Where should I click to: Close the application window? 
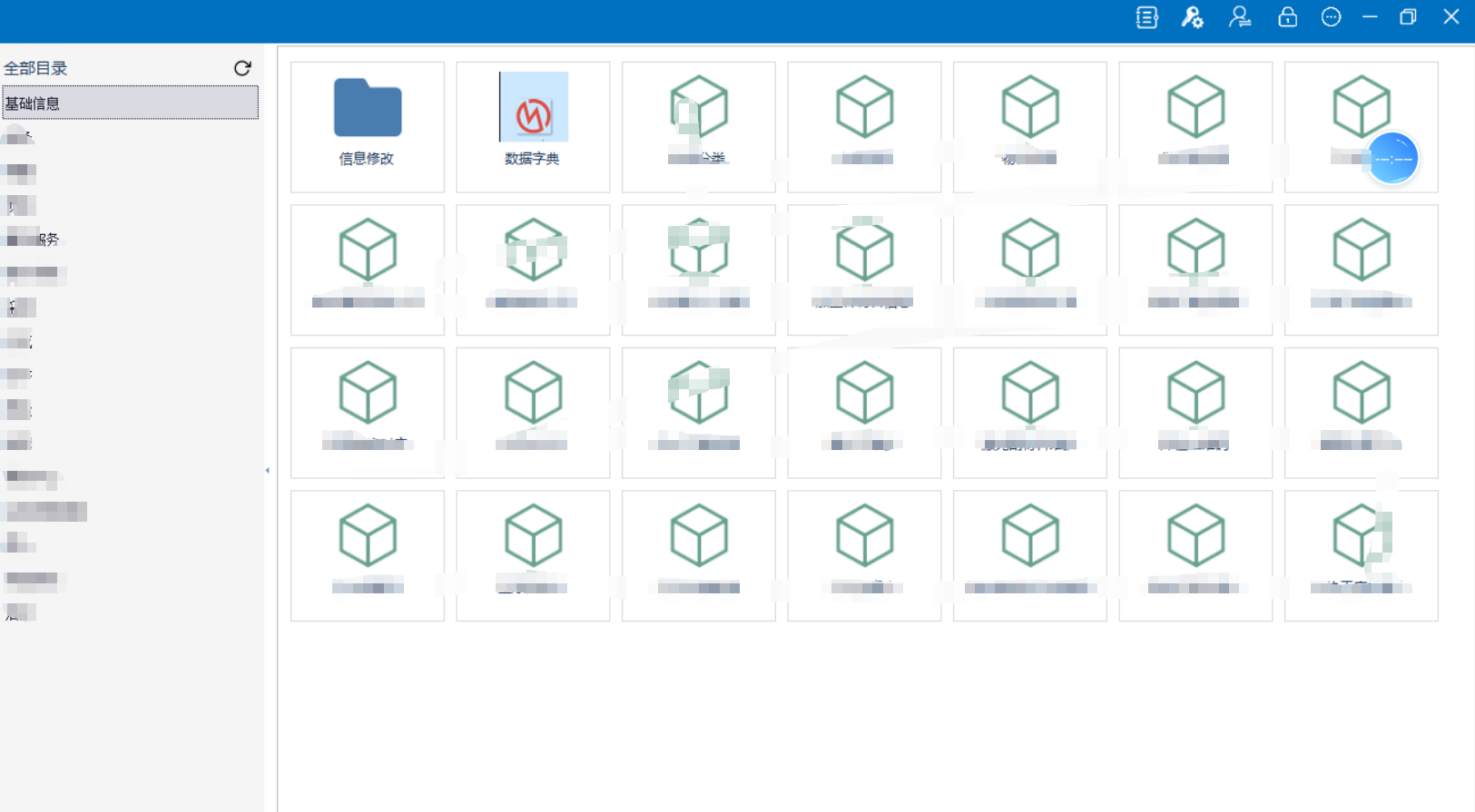(1450, 17)
